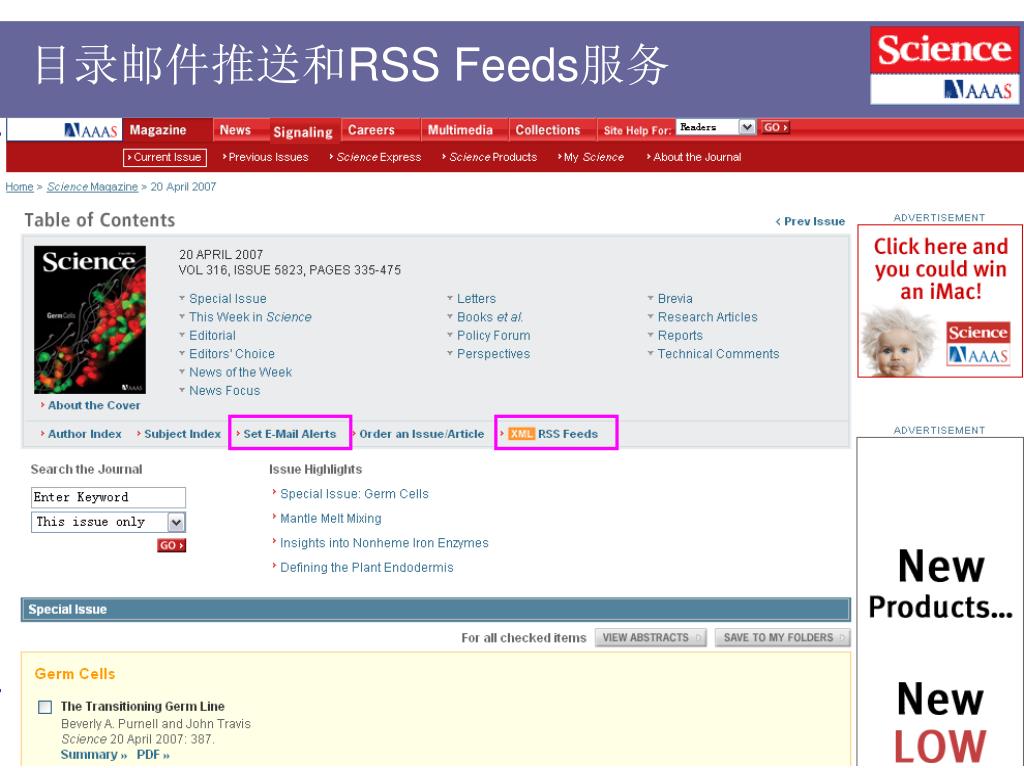Image resolution: width=1024 pixels, height=768 pixels.
Task: Click Set E-Mail Alerts link
Action: 289,434
